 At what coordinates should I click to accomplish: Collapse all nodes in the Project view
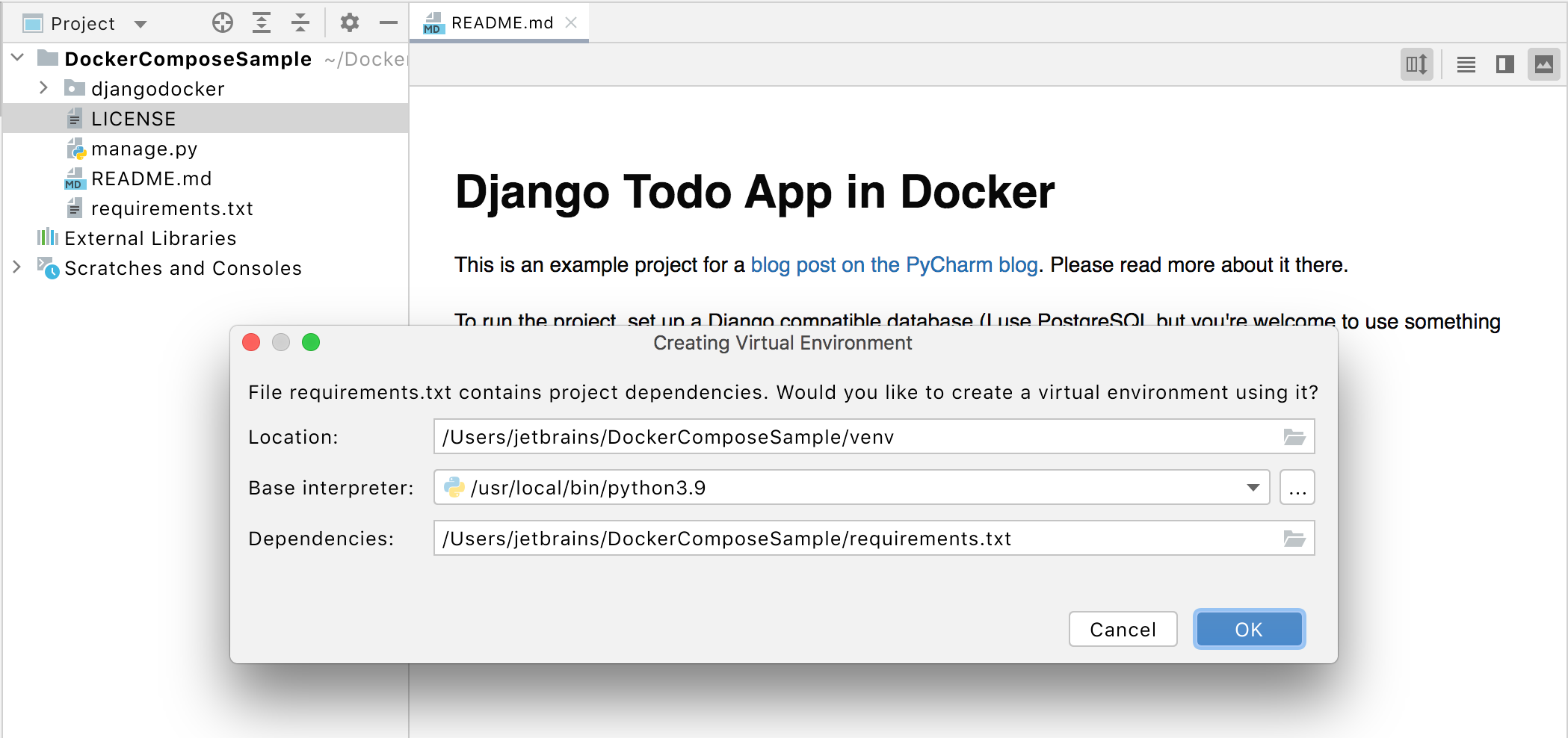tap(300, 22)
